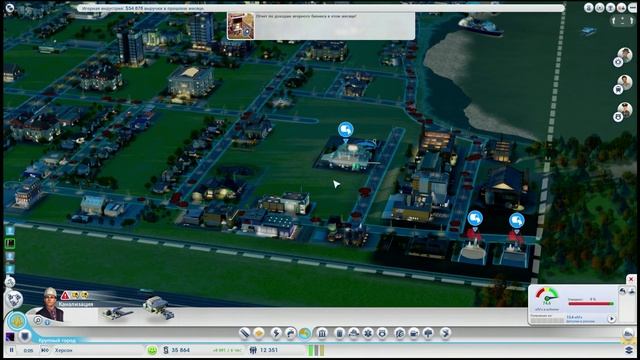This screenshot has width=640, height=360.
Task: Open the treasury showing 35 864
Action: pyautogui.click(x=177, y=350)
